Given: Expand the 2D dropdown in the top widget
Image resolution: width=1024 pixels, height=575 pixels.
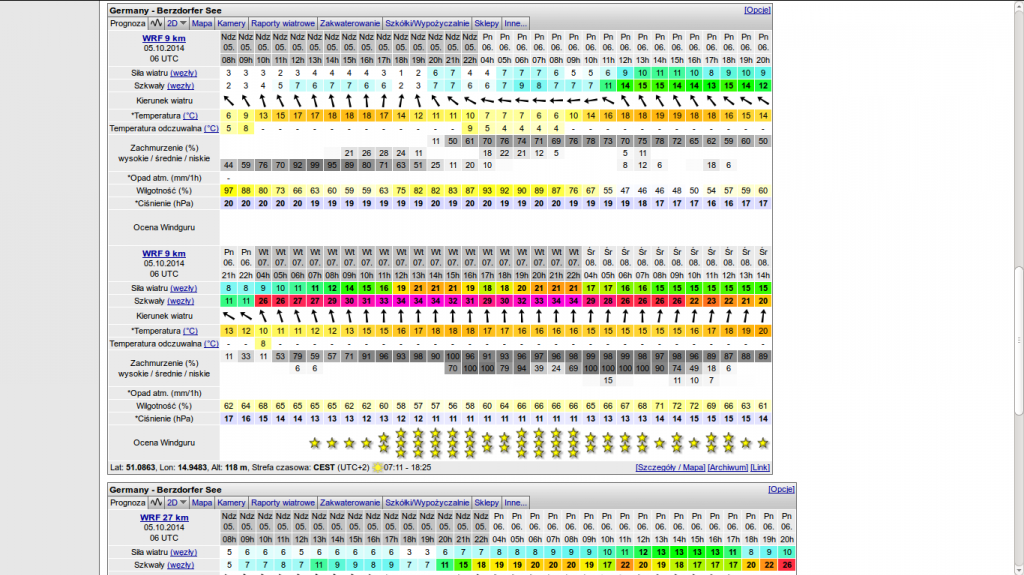Looking at the screenshot, I should [176, 23].
